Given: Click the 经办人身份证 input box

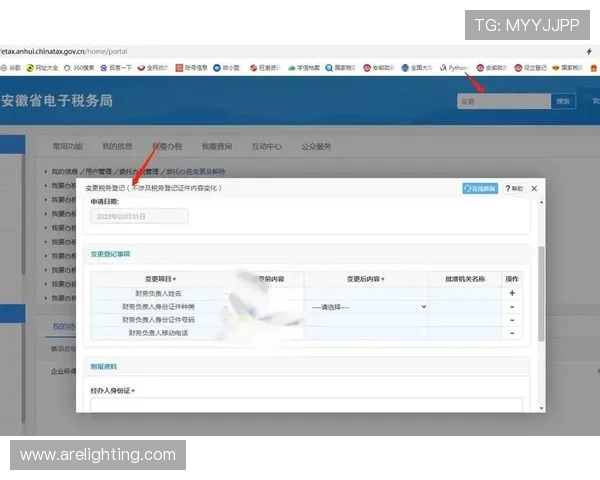Looking at the screenshot, I should 305,405.
